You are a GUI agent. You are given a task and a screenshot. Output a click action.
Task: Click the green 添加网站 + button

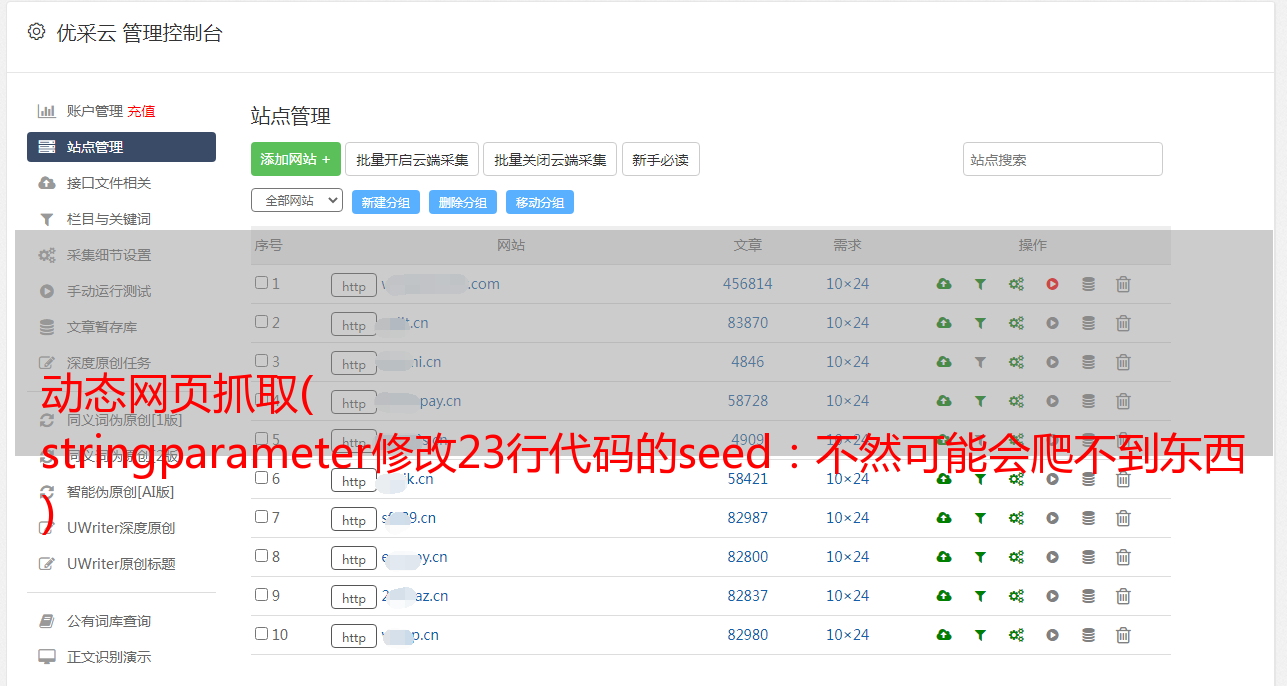296,159
